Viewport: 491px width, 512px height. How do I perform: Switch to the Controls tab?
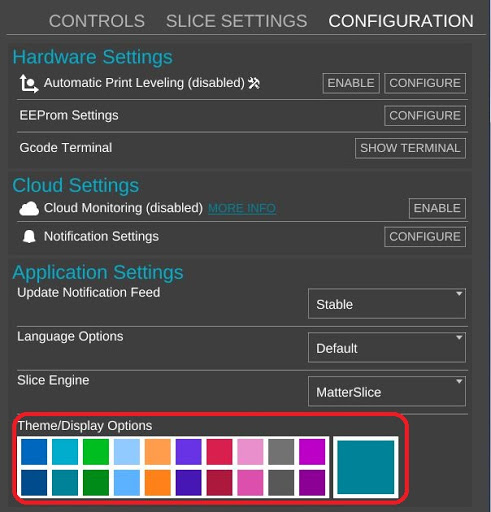coord(97,21)
